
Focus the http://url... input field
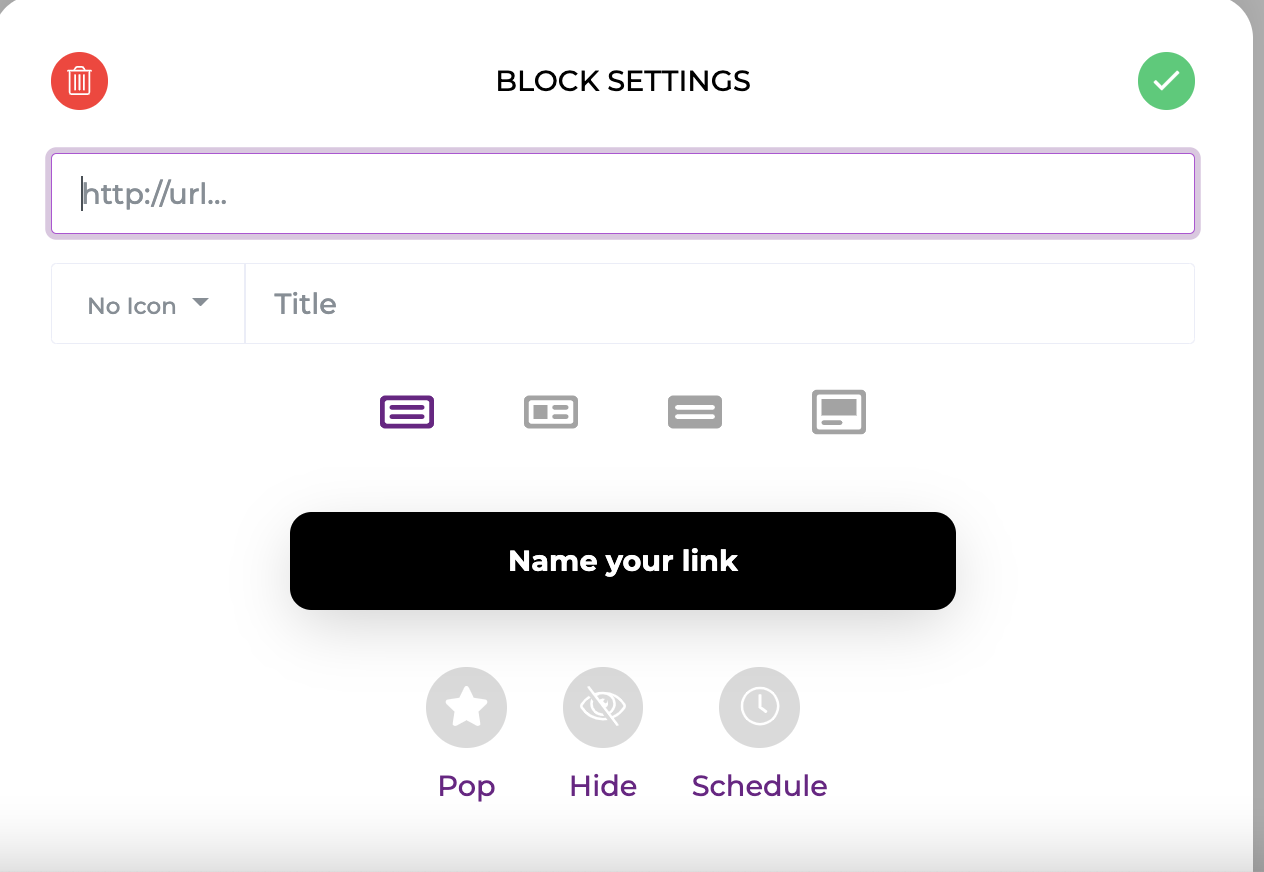pos(622,194)
